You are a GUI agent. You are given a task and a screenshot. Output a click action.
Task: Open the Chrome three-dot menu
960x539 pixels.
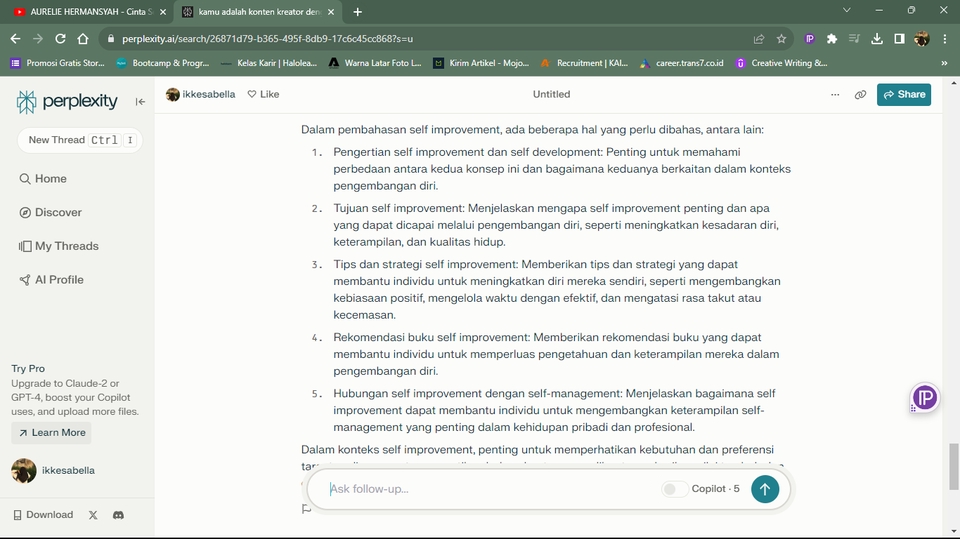[x=945, y=39]
